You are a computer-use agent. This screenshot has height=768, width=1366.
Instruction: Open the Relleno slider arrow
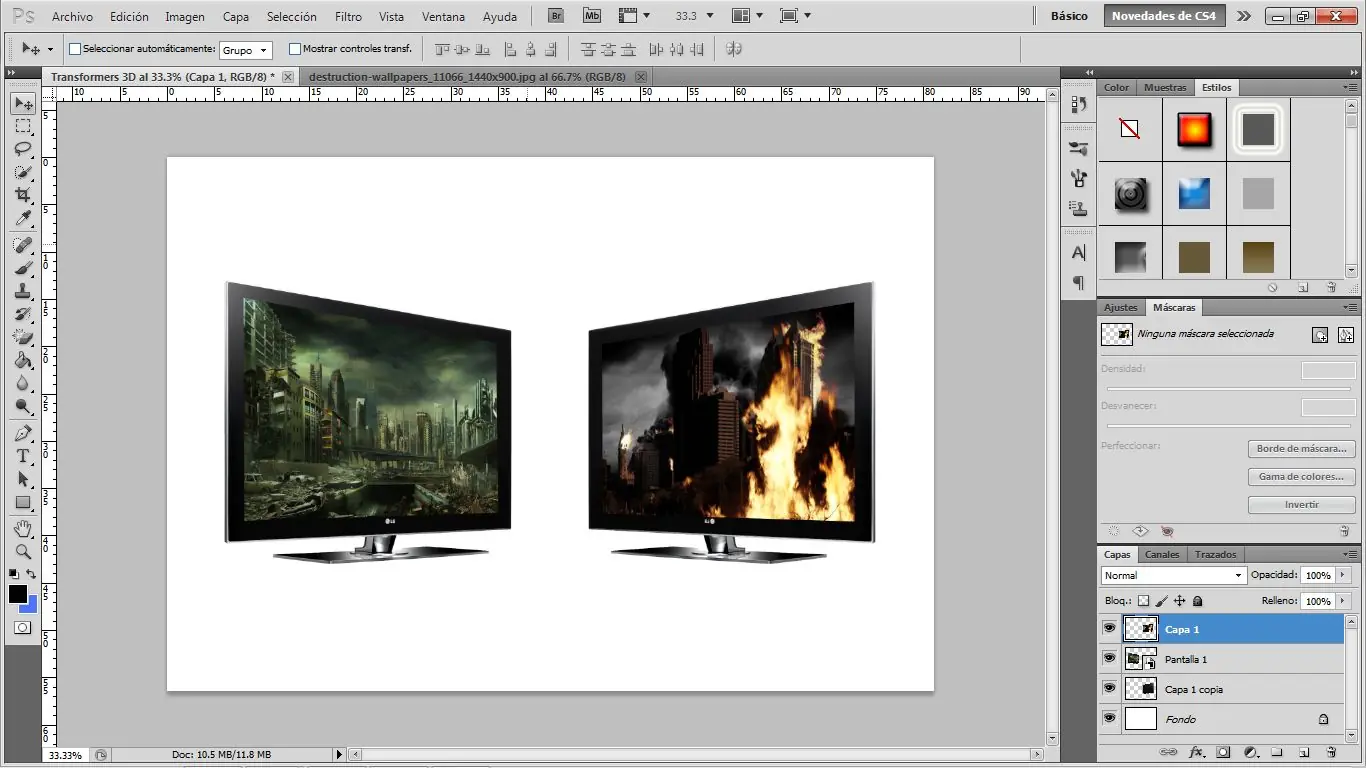pyautogui.click(x=1343, y=601)
